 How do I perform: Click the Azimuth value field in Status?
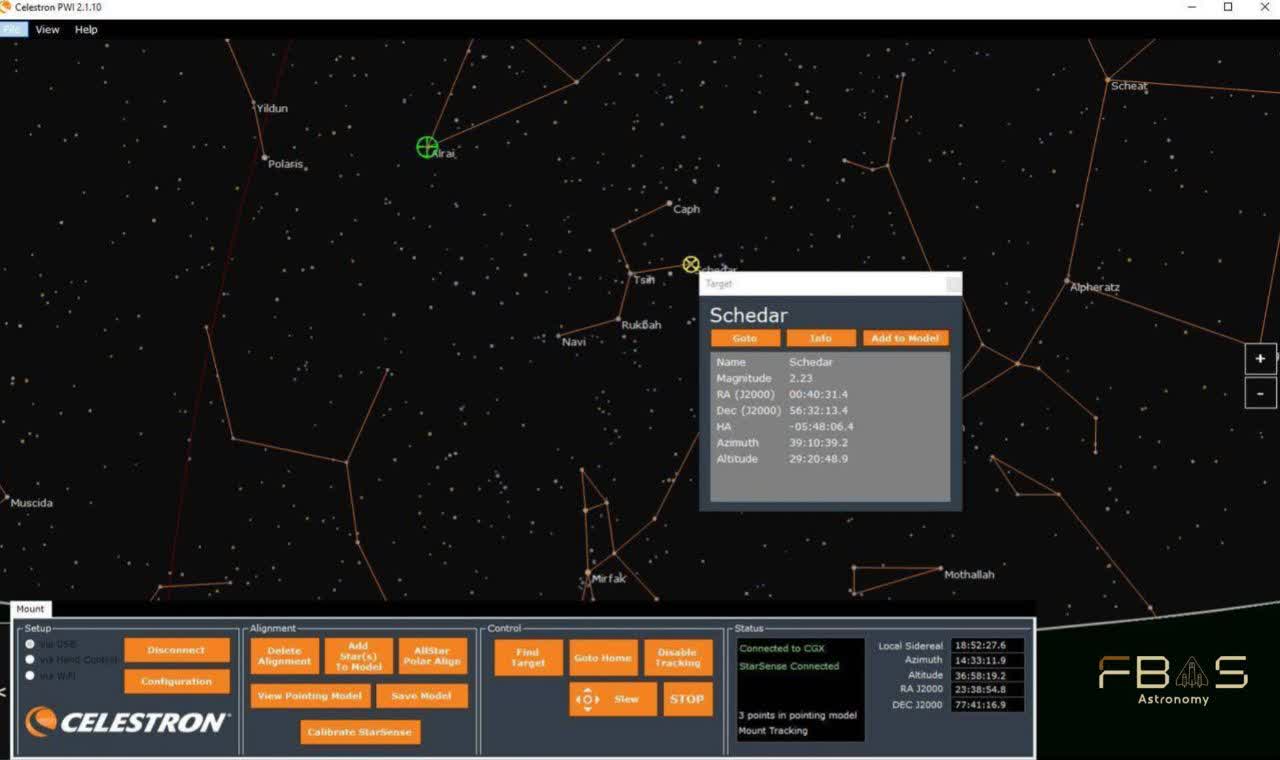click(x=987, y=661)
